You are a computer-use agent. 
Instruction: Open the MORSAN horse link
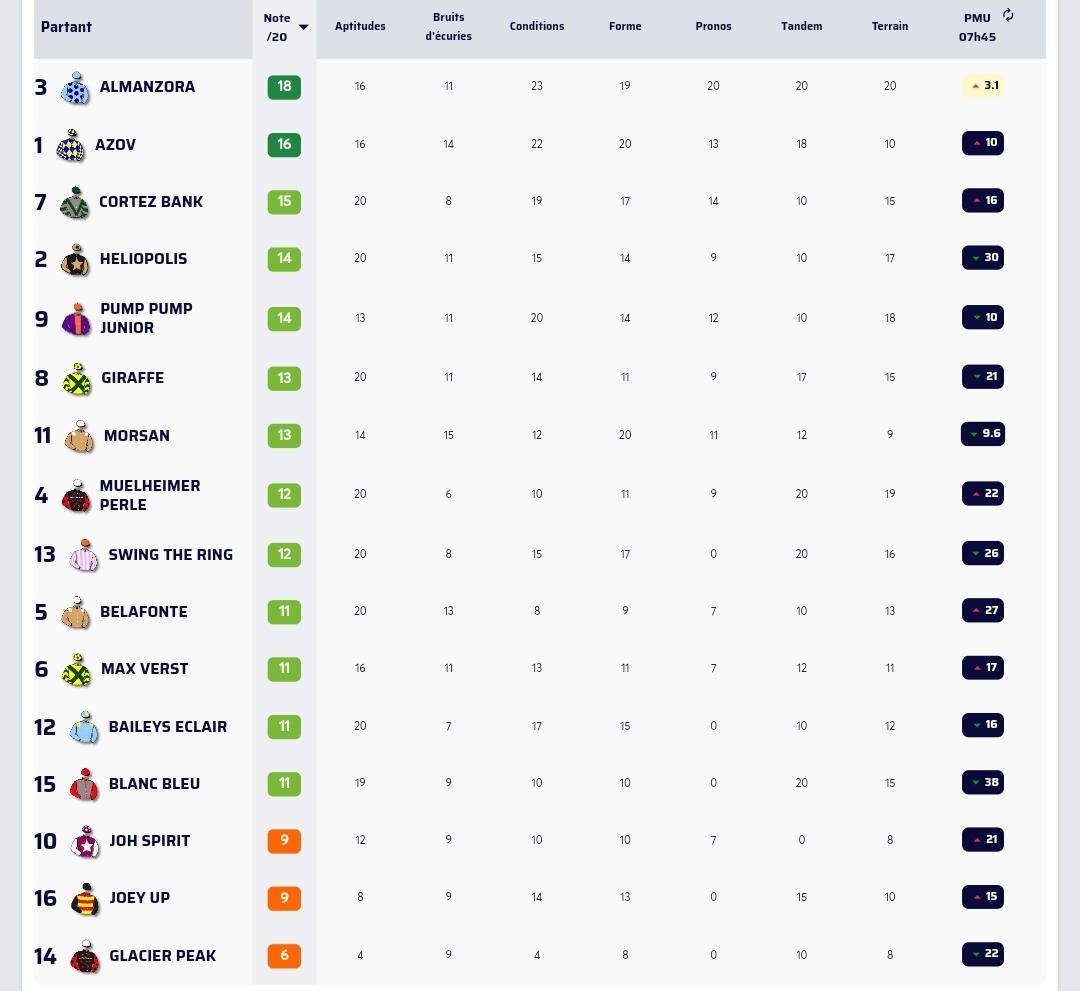pos(136,436)
